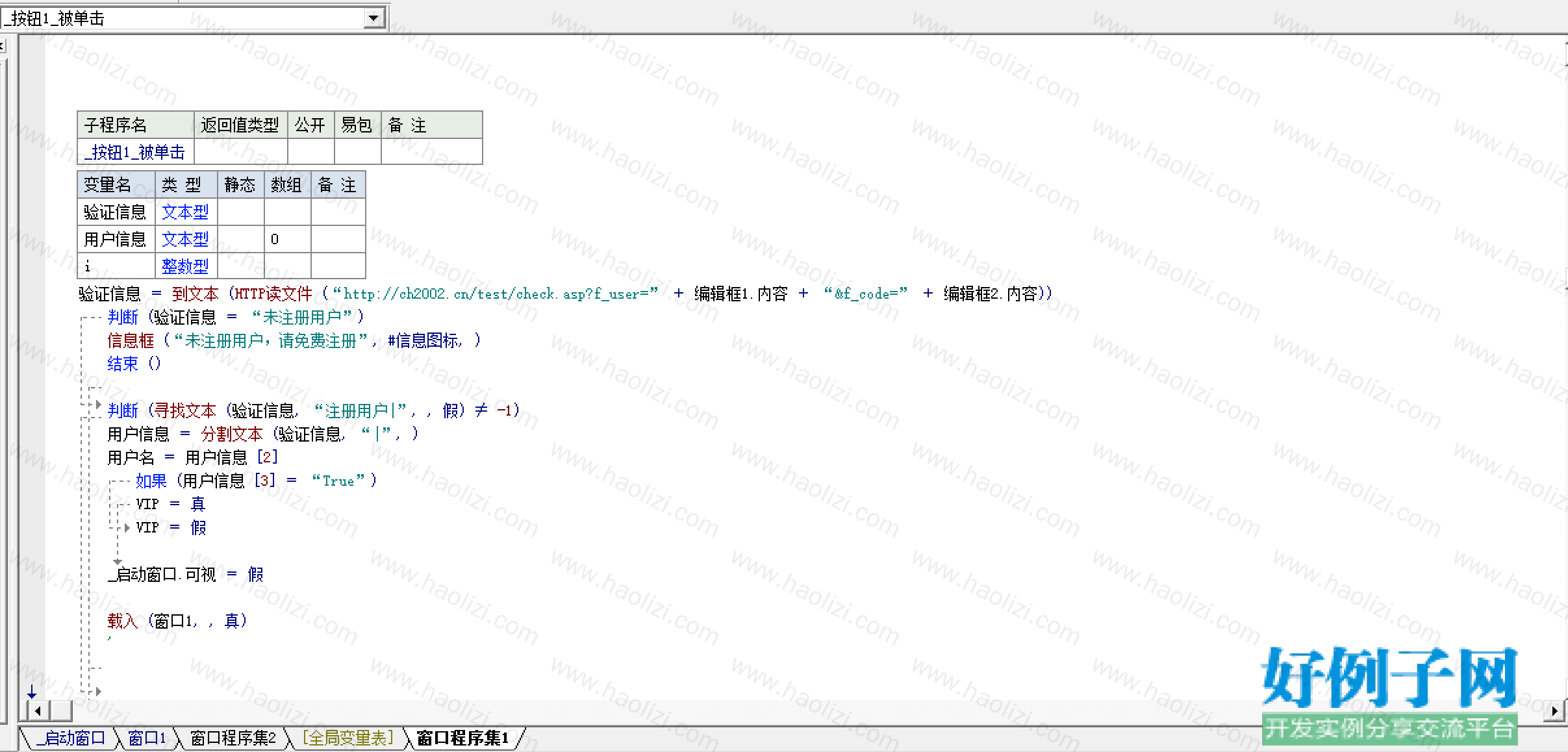
Task: Click the array cell value 0
Action: 287,240
